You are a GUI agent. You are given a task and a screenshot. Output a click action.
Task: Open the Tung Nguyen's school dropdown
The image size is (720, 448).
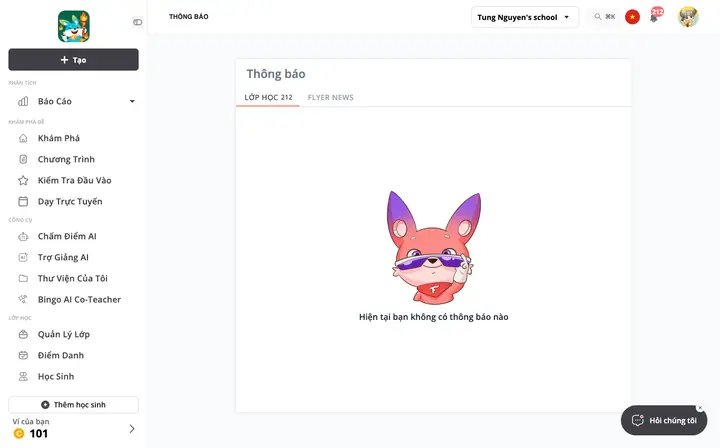[524, 17]
